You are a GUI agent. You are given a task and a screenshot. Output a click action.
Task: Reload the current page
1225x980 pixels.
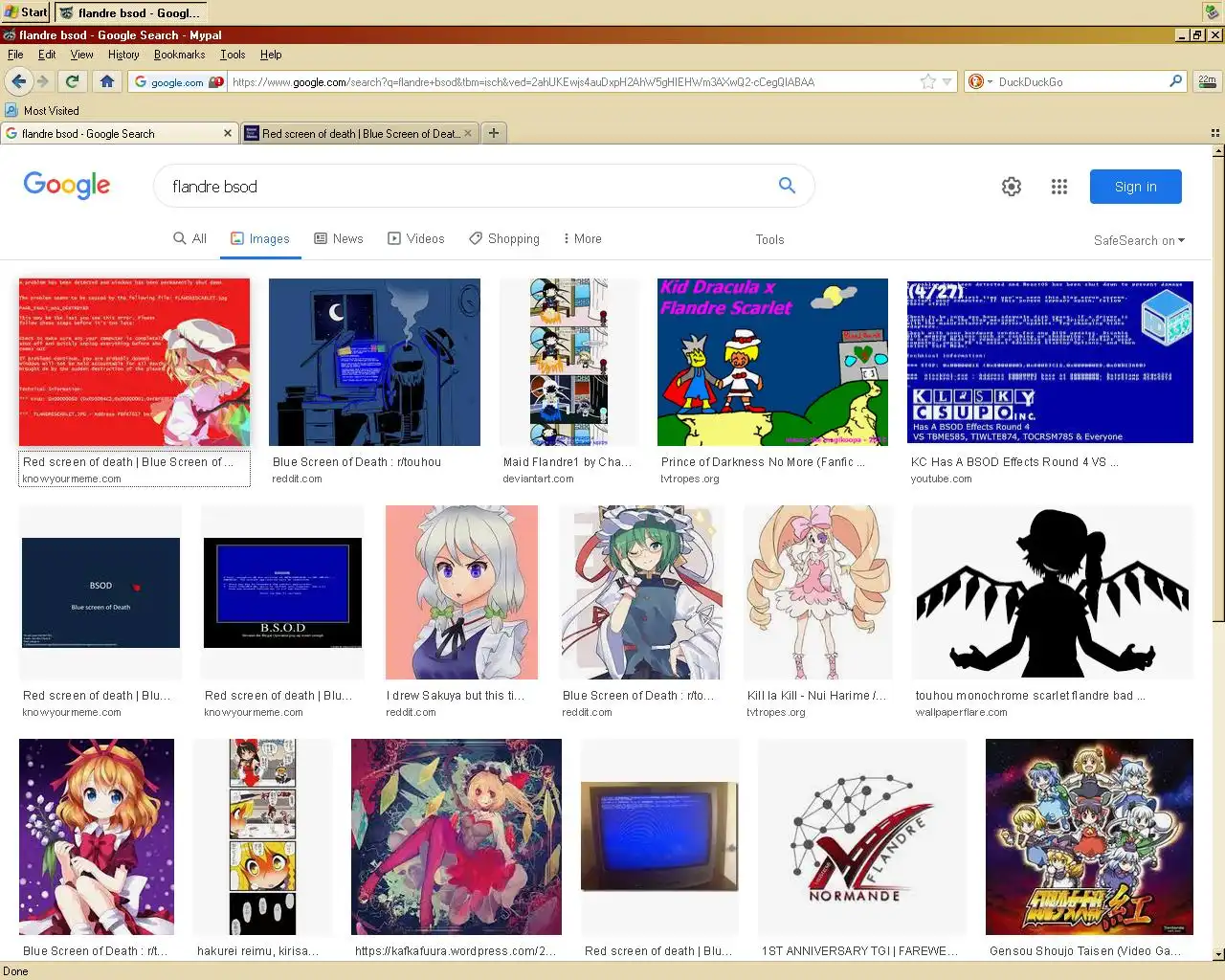72,81
